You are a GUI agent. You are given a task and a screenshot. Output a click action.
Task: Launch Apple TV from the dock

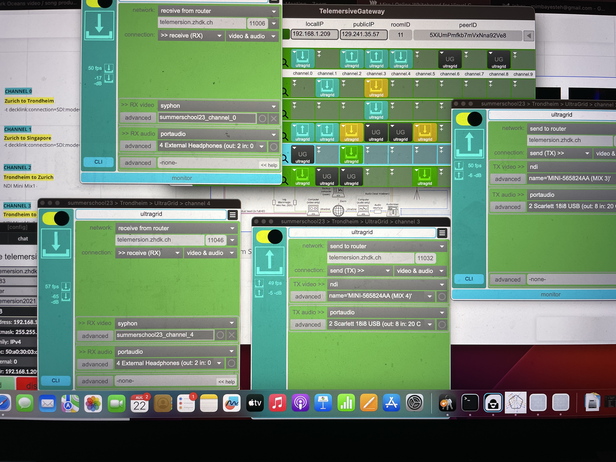pos(254,402)
